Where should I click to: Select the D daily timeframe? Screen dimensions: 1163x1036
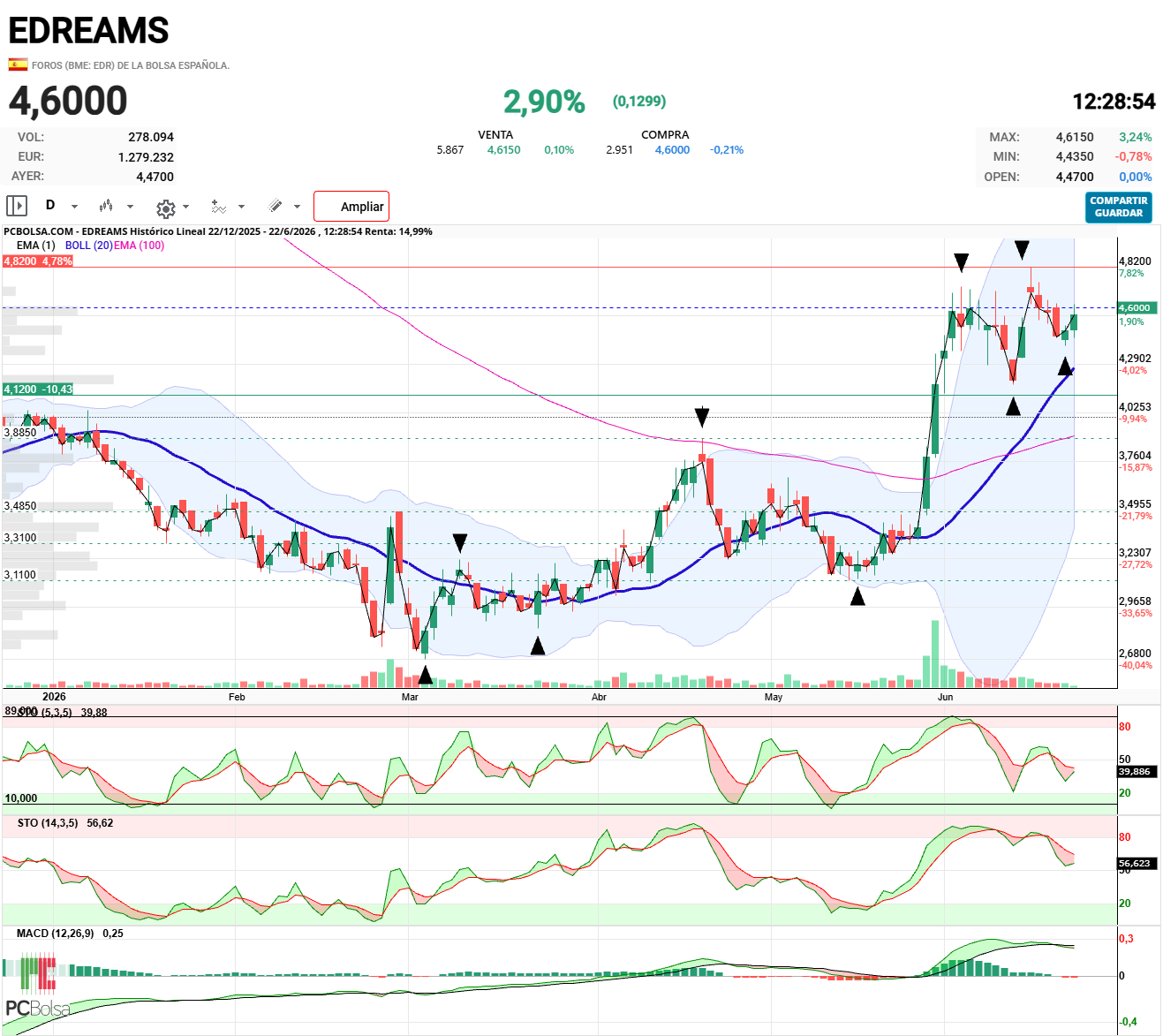(50, 205)
